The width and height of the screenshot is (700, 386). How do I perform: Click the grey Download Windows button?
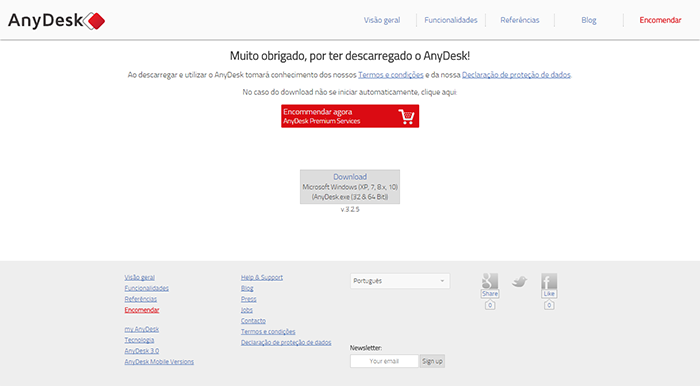tap(350, 187)
